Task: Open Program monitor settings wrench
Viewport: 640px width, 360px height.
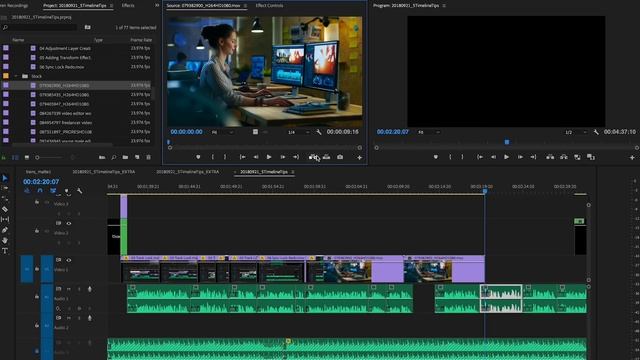Action: click(596, 132)
